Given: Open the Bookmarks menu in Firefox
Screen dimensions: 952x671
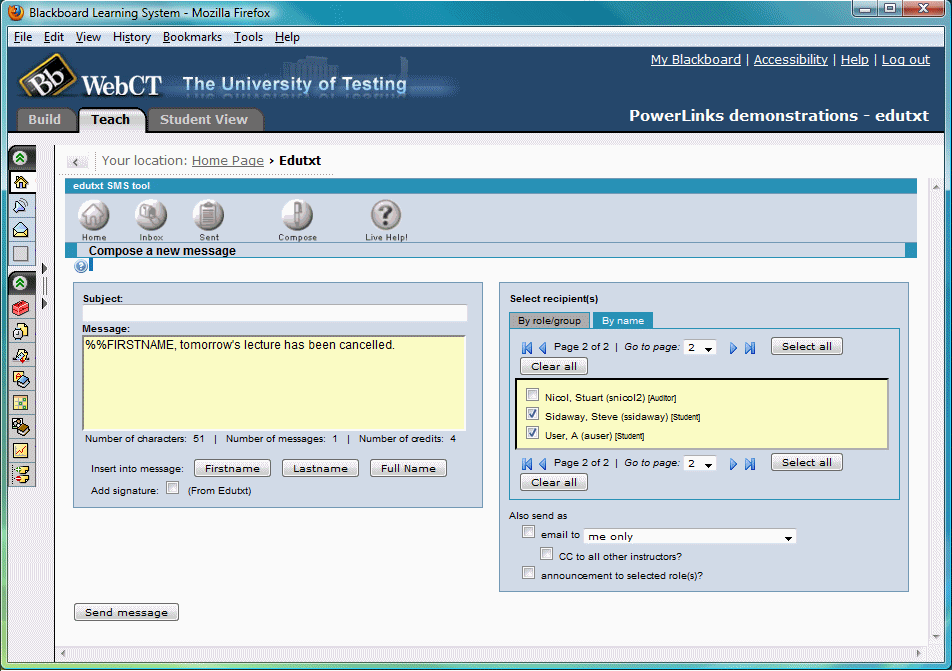Looking at the screenshot, I should (x=192, y=36).
